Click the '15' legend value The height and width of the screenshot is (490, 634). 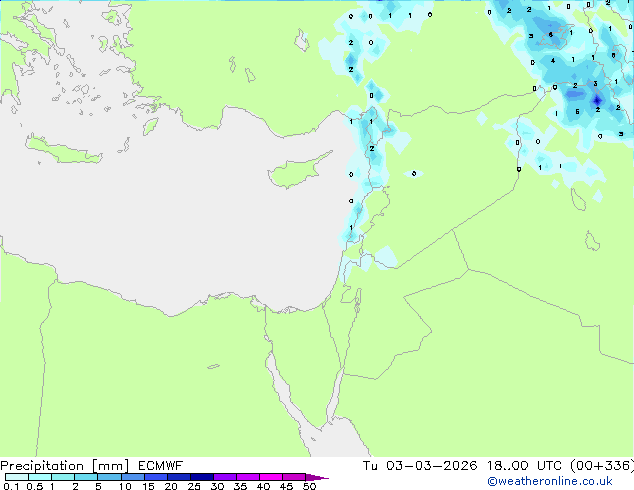pyautogui.click(x=148, y=486)
